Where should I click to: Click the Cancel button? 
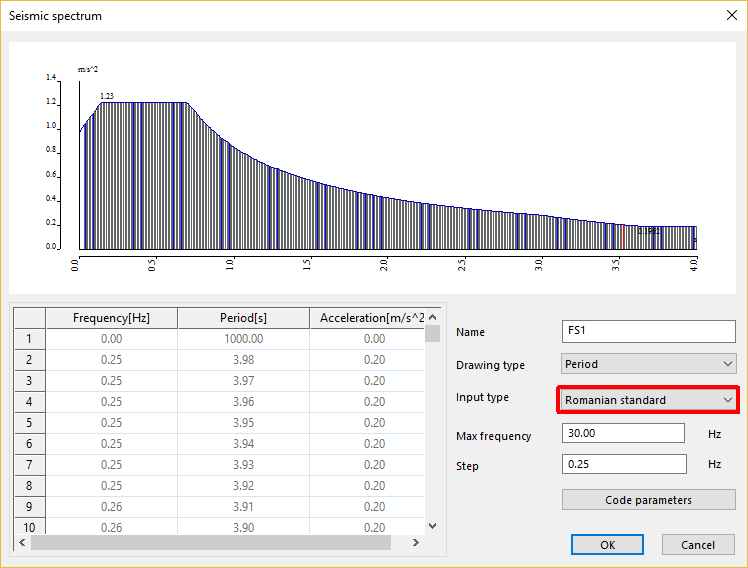coord(697,545)
